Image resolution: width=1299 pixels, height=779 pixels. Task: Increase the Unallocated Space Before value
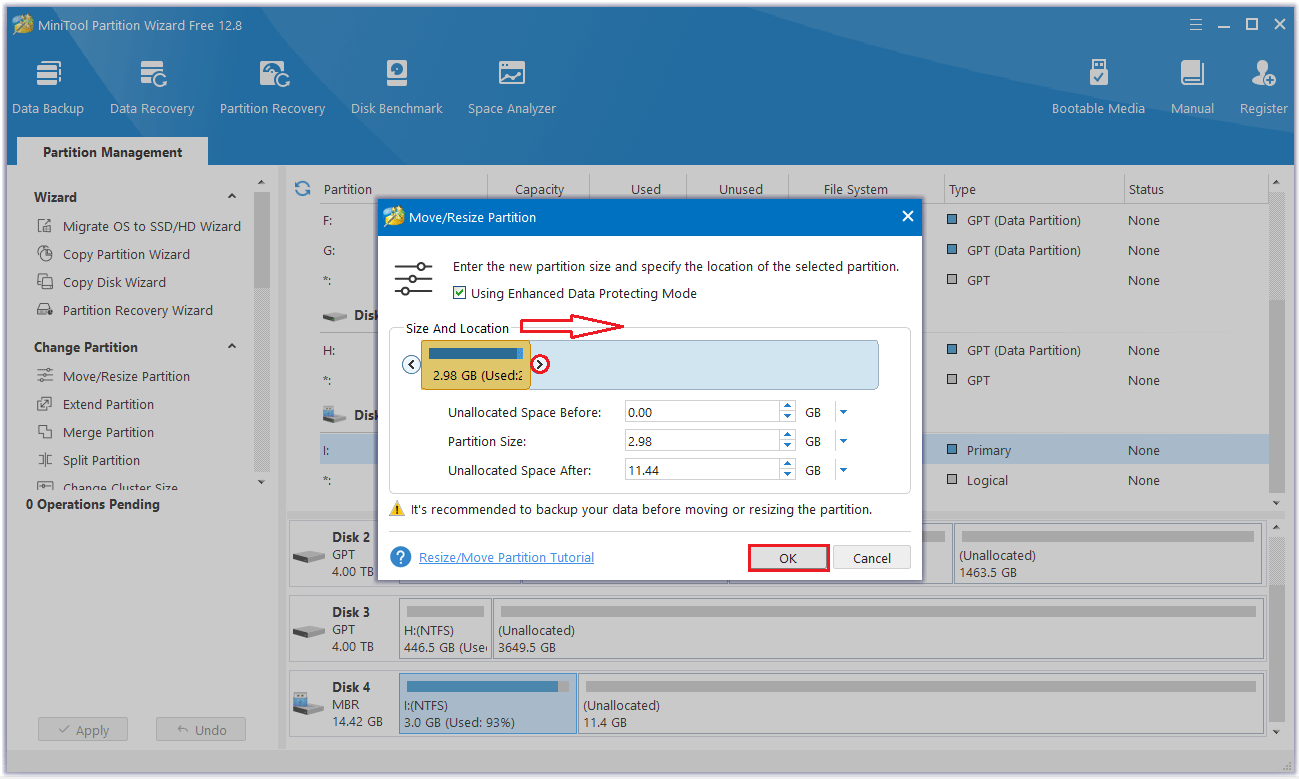pyautogui.click(x=788, y=407)
